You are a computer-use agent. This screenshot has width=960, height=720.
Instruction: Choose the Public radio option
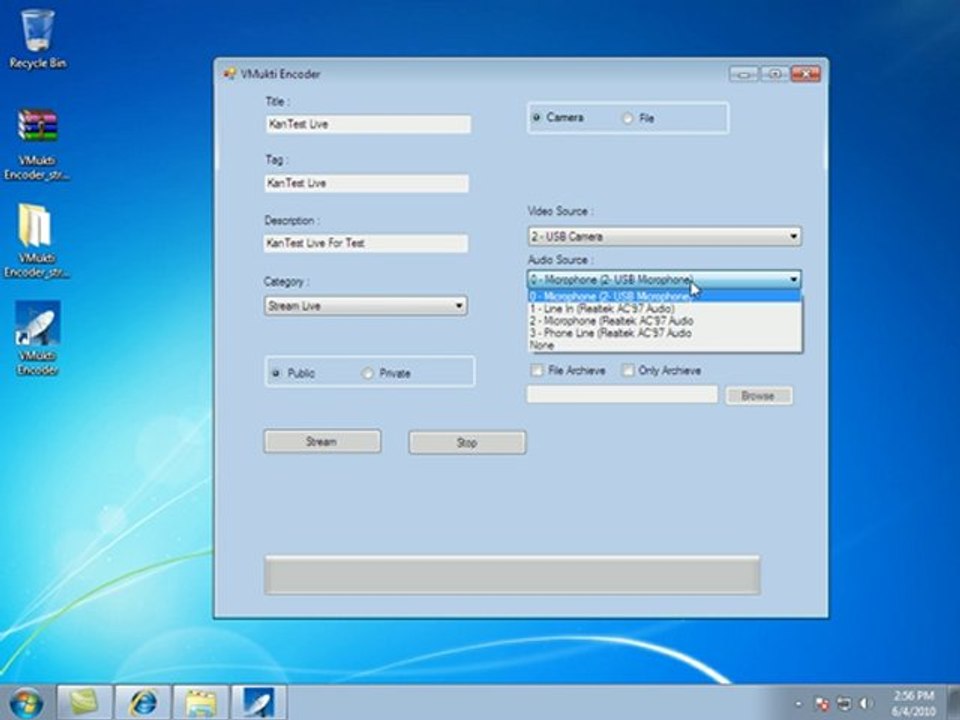(x=276, y=373)
